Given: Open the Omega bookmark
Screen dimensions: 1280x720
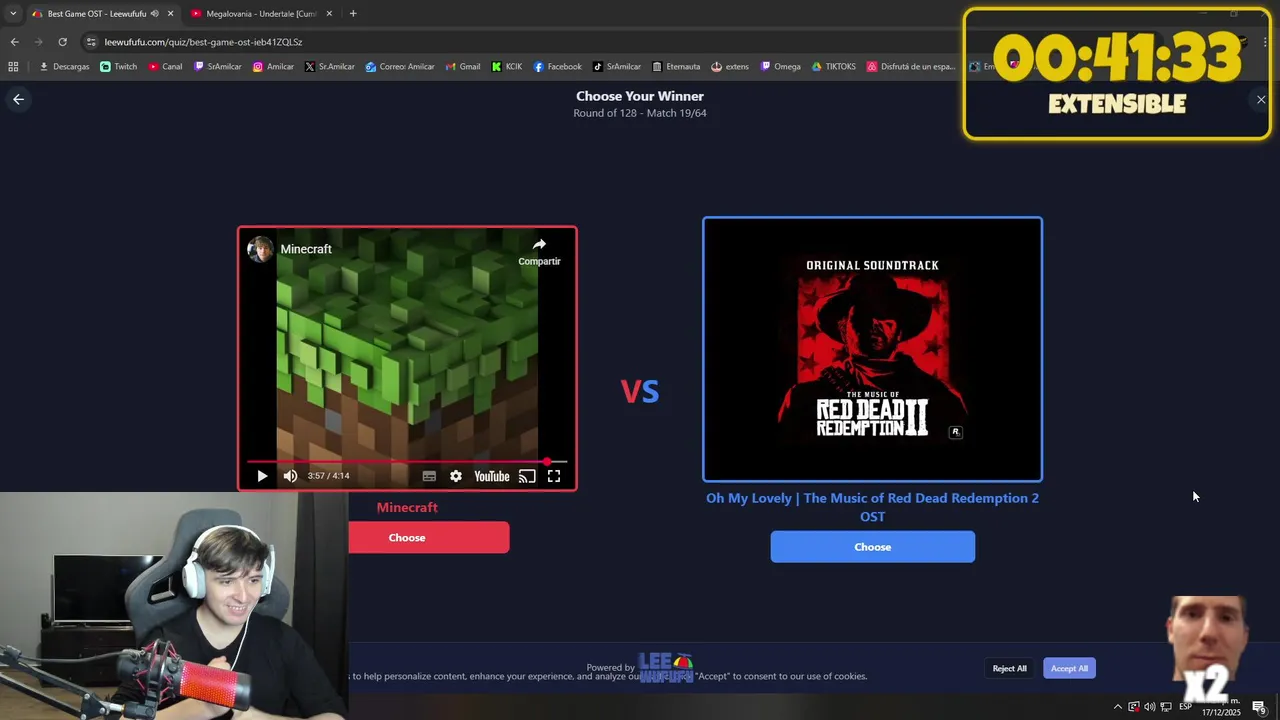Looking at the screenshot, I should pos(781,67).
